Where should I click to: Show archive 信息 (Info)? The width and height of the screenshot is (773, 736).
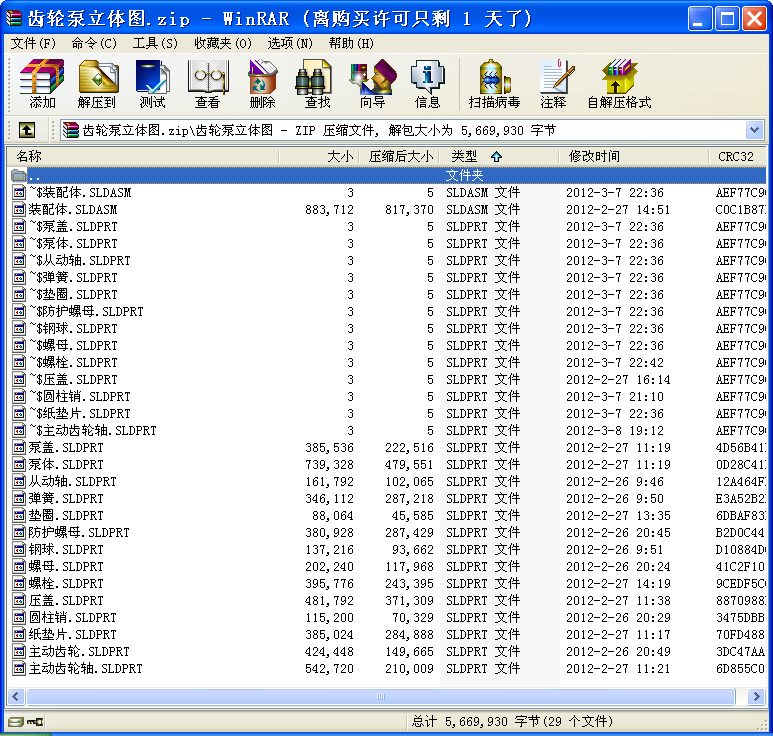(x=427, y=83)
